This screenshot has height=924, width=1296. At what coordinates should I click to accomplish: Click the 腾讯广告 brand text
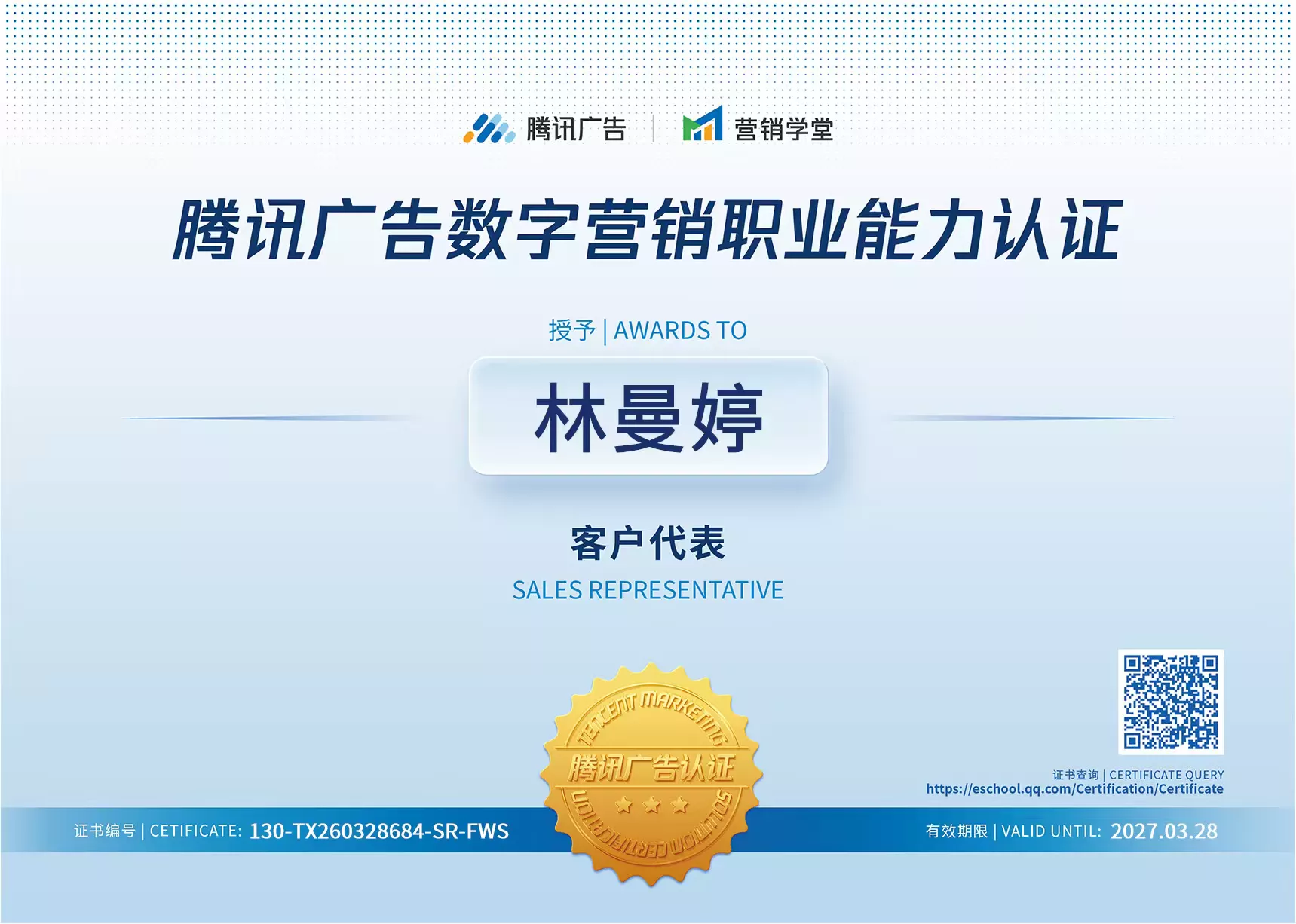click(x=576, y=129)
